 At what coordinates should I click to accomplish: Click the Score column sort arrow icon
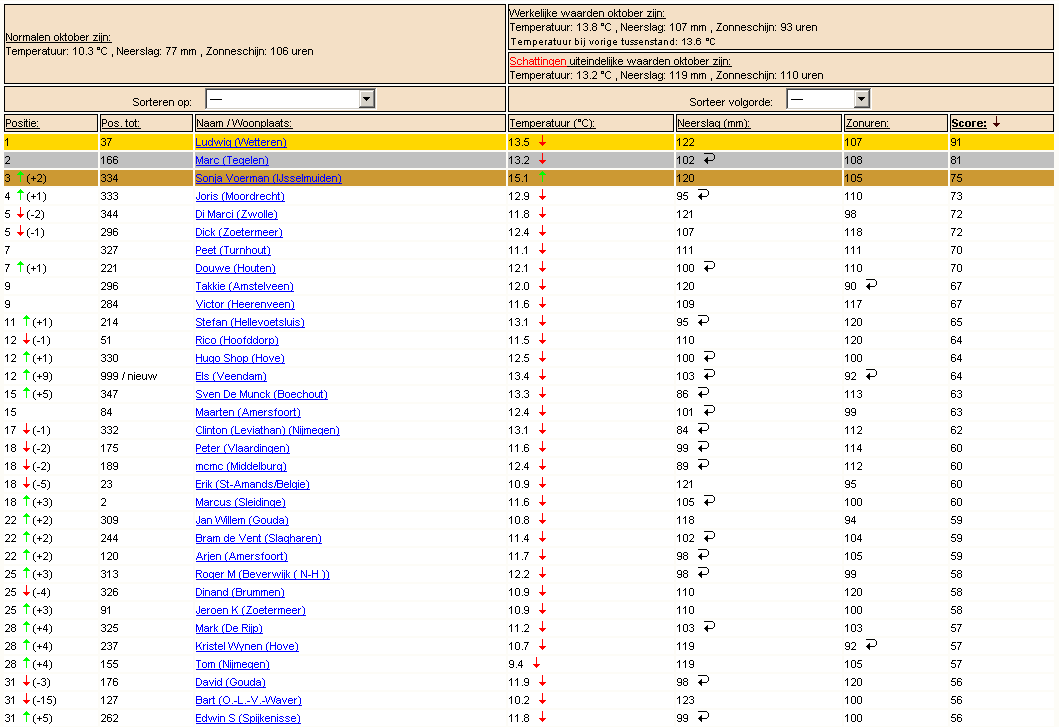pos(996,122)
